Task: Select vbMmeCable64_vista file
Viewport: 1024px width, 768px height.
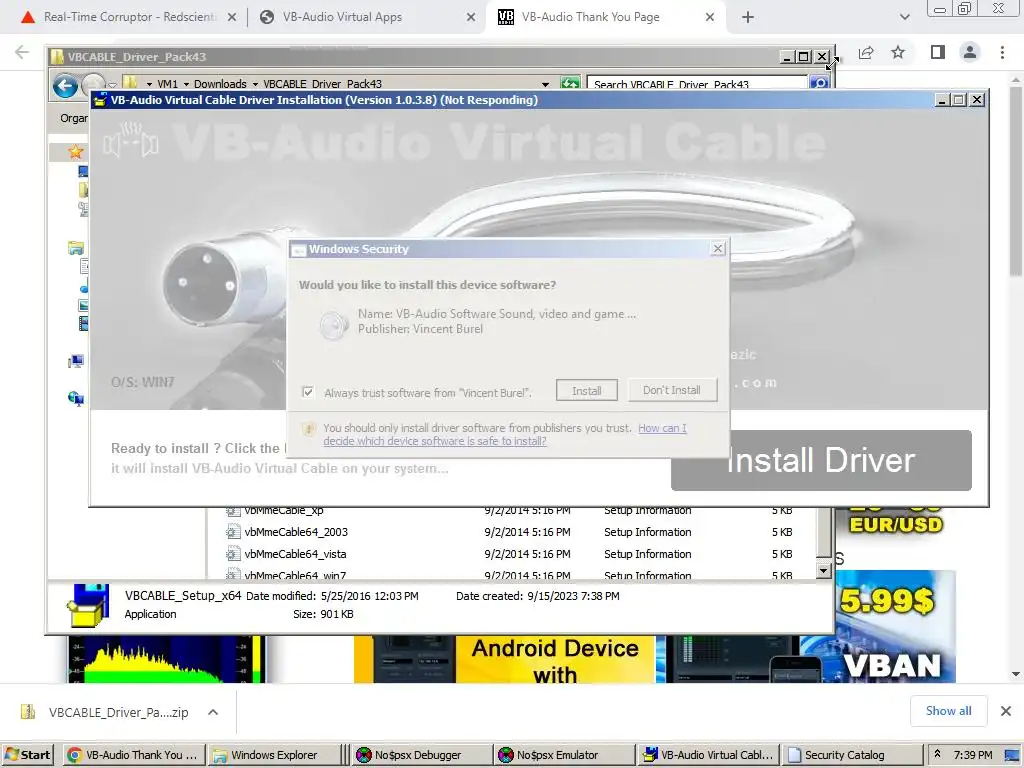Action: point(295,554)
